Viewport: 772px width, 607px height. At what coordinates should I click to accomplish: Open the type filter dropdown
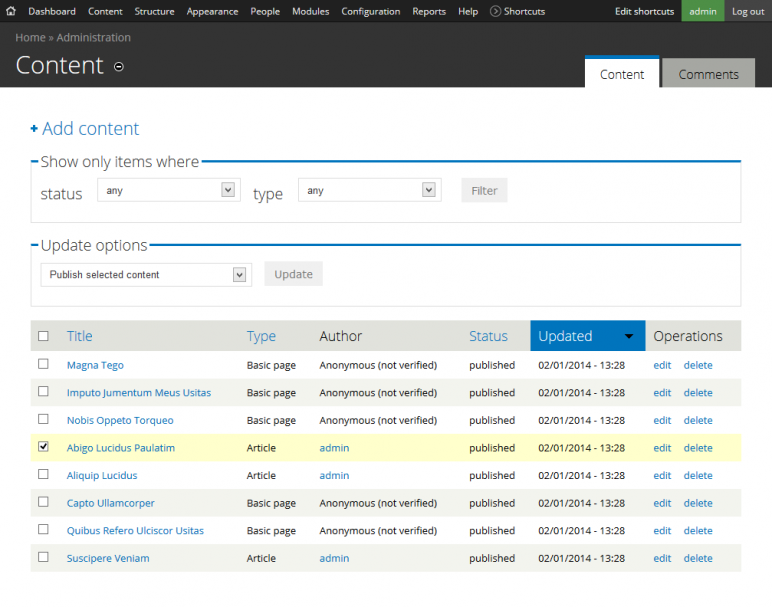coord(369,190)
